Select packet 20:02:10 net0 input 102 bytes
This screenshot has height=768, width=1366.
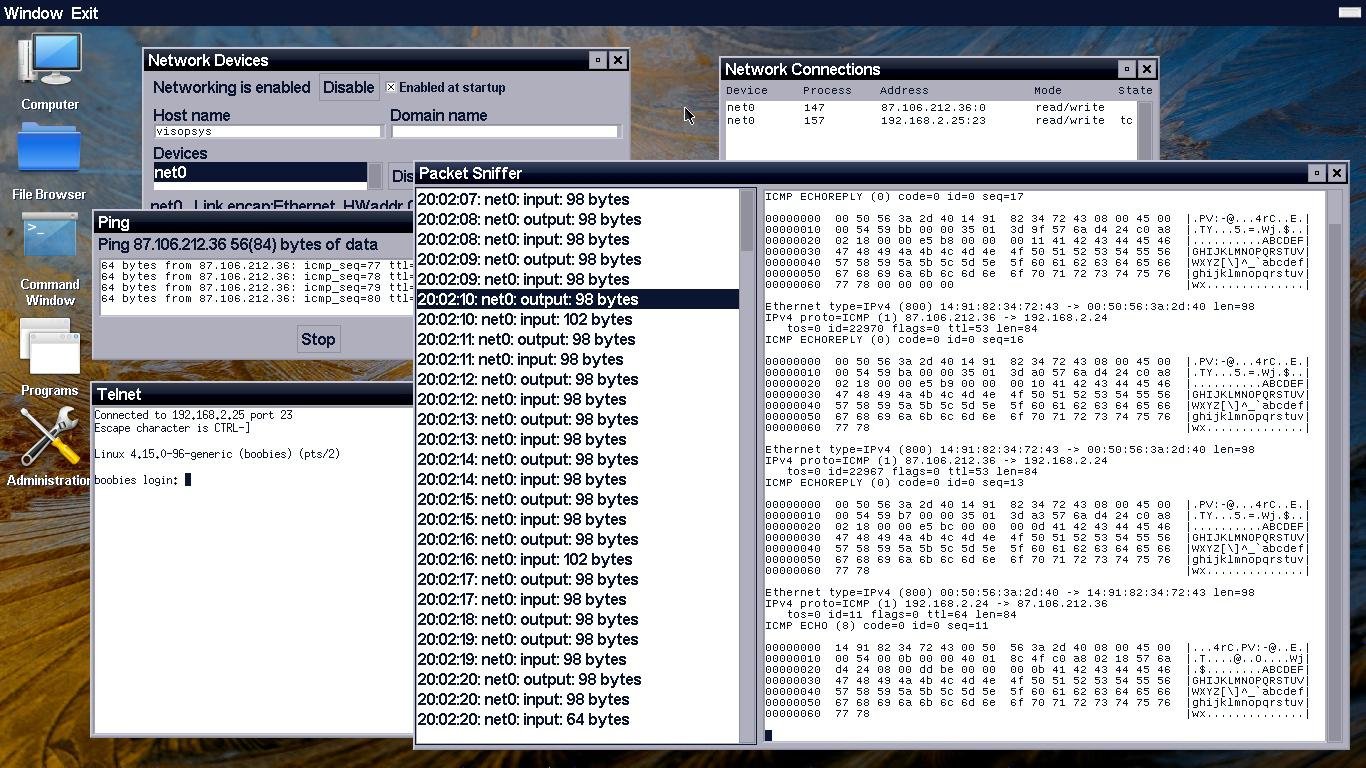coord(578,319)
